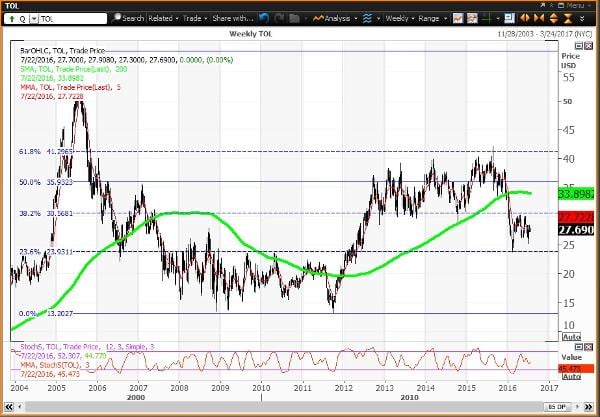600x417 pixels.
Task: Click the TOL symbol input field
Action: click(70, 18)
